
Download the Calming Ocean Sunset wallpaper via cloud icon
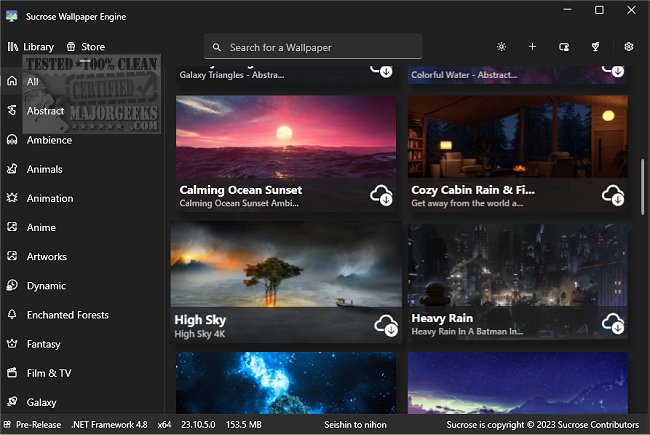pos(382,194)
